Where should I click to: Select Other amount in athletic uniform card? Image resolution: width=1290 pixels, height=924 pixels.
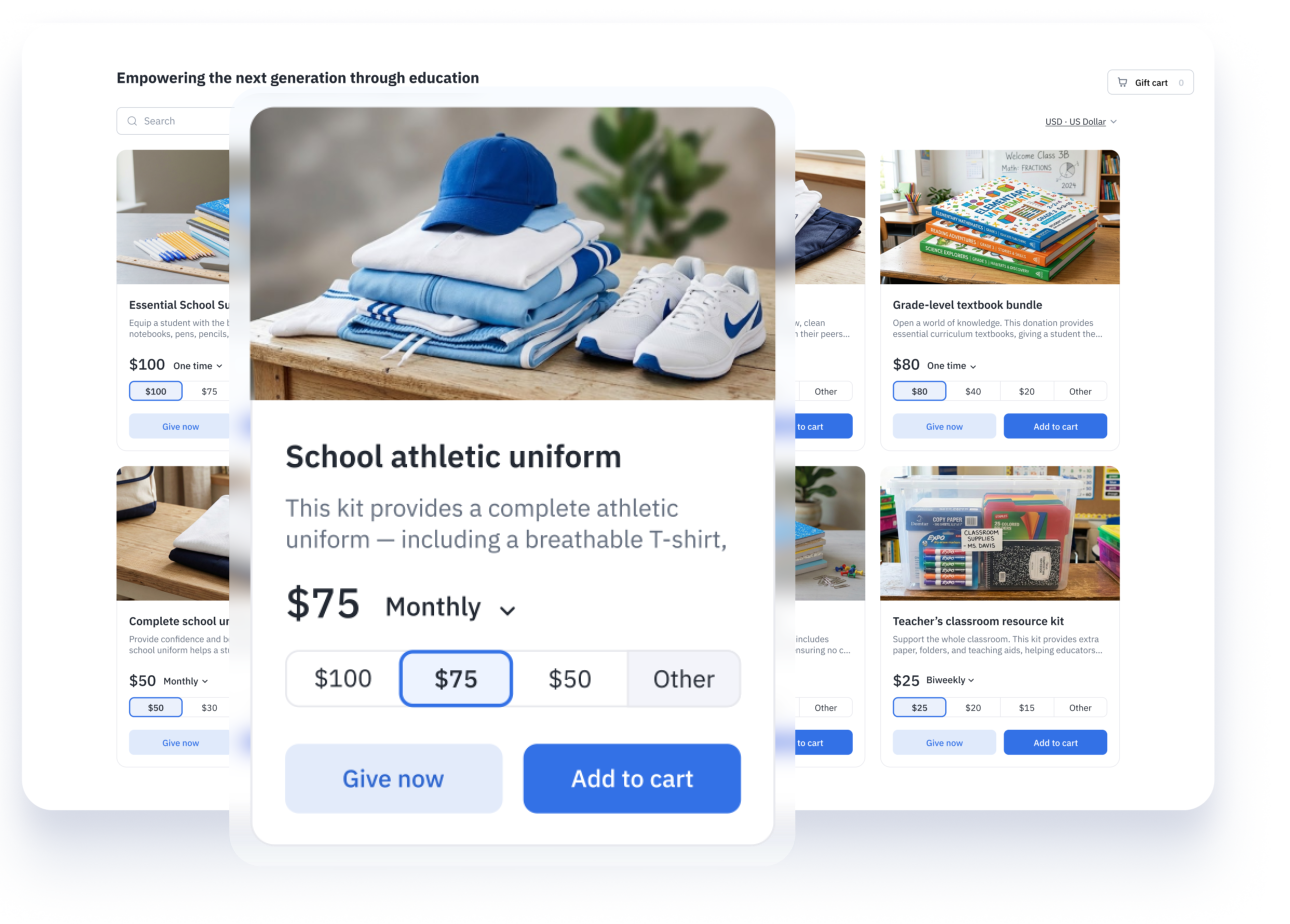pyautogui.click(x=684, y=679)
